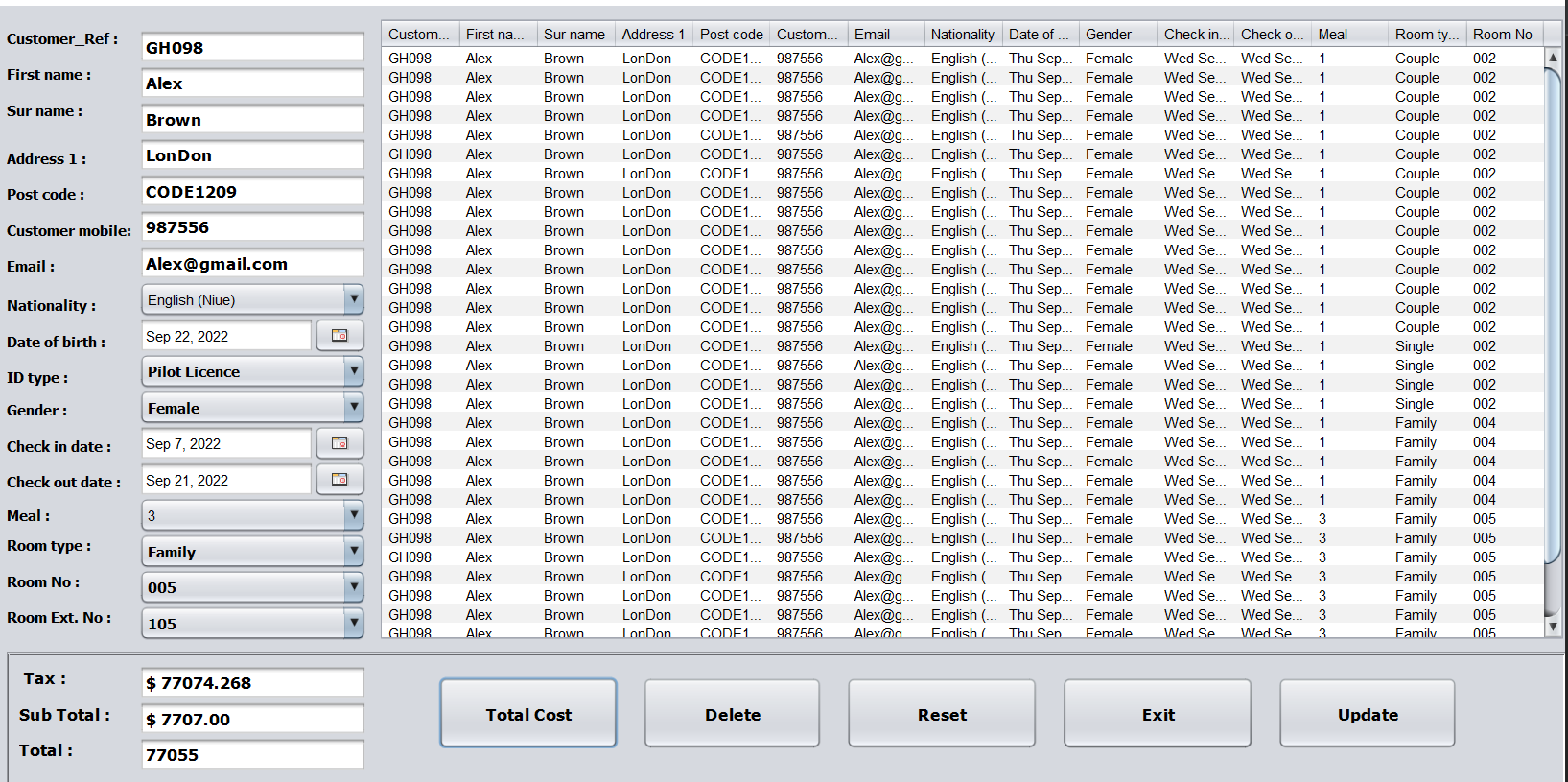Click the Sub Total field showing $ 7707.00
The width and height of the screenshot is (1568, 782).
coord(252,719)
